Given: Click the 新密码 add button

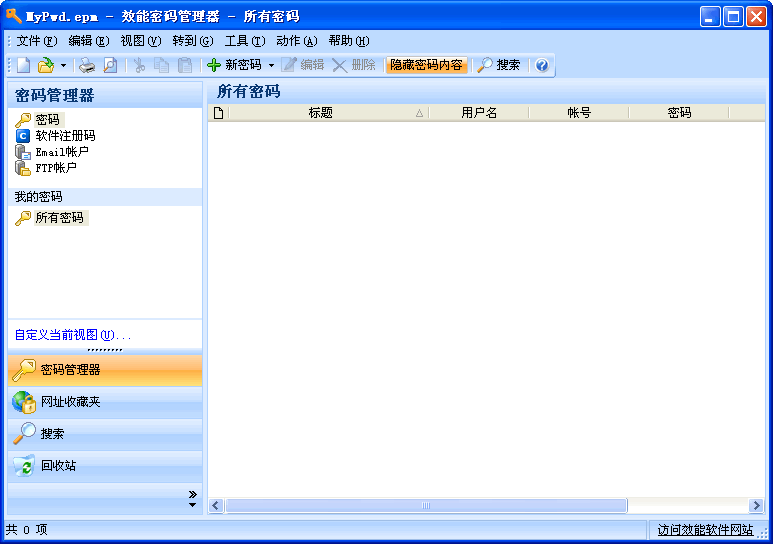Looking at the screenshot, I should tap(235, 65).
